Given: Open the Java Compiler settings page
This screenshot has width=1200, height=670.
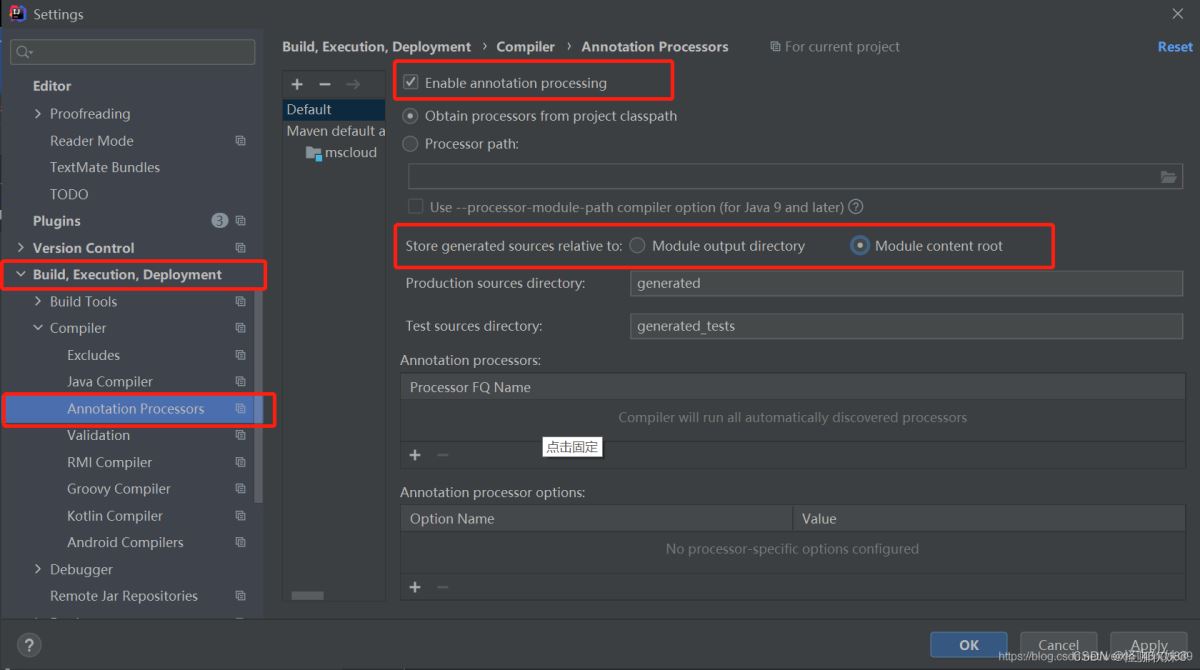Looking at the screenshot, I should coord(110,382).
